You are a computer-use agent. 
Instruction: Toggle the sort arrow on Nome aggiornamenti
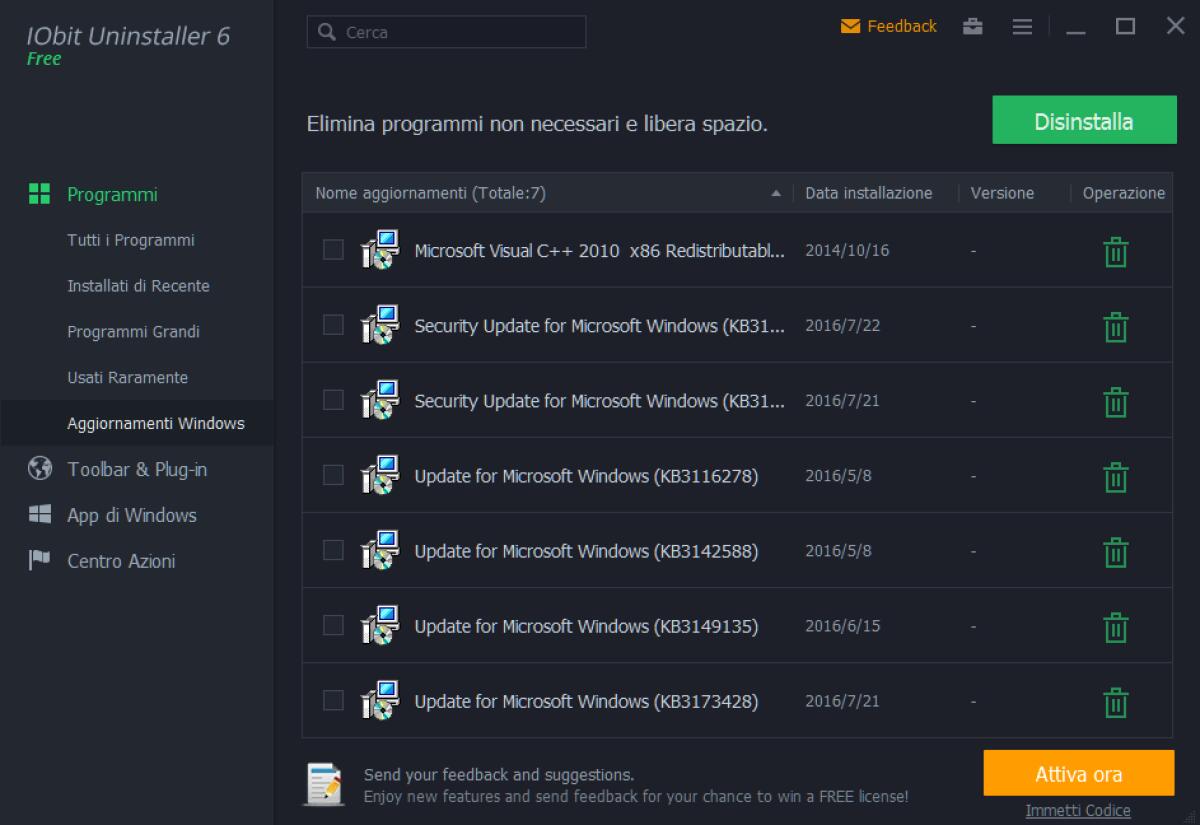pos(778,193)
